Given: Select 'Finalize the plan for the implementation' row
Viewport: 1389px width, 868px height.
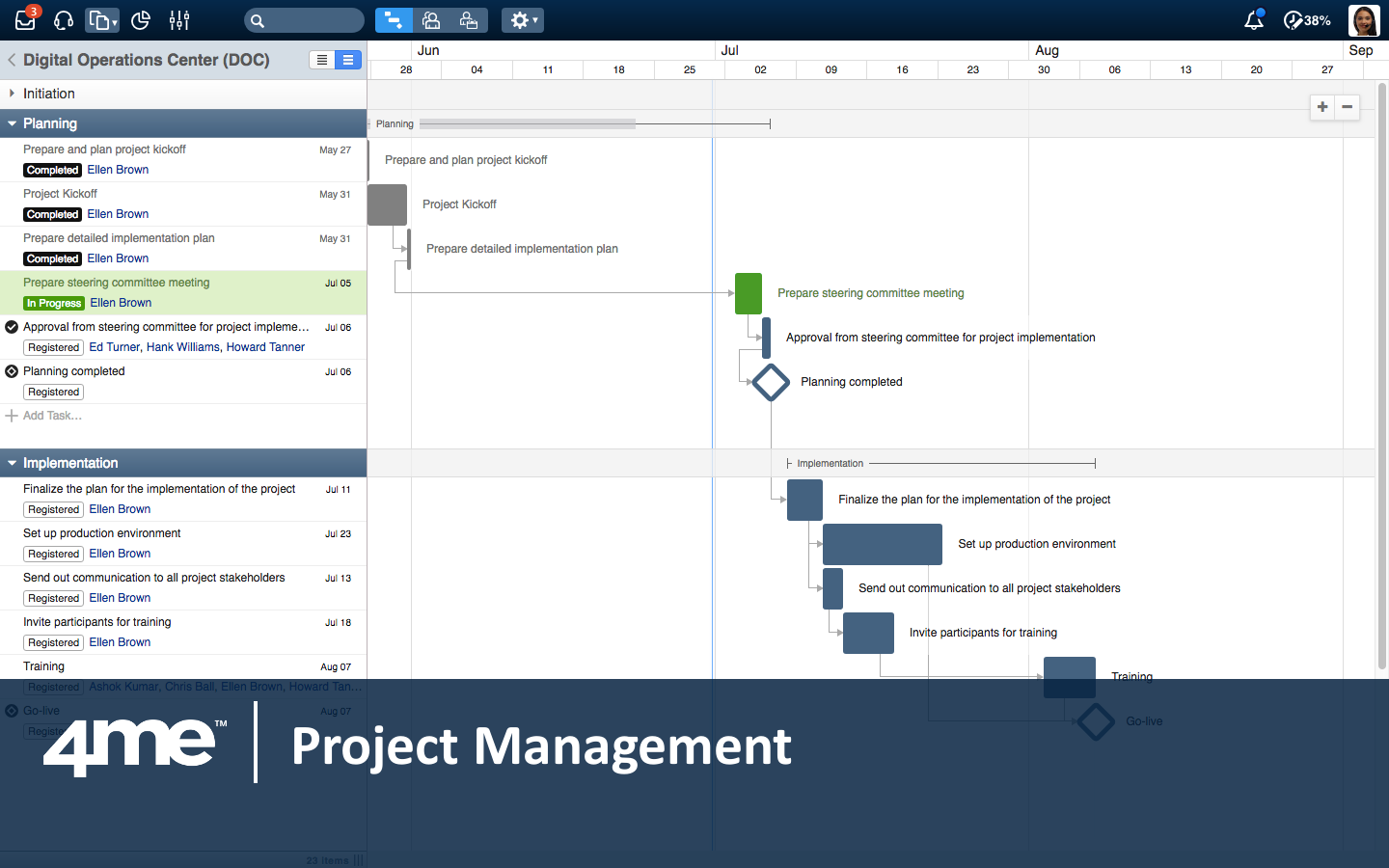Looking at the screenshot, I should 183,499.
